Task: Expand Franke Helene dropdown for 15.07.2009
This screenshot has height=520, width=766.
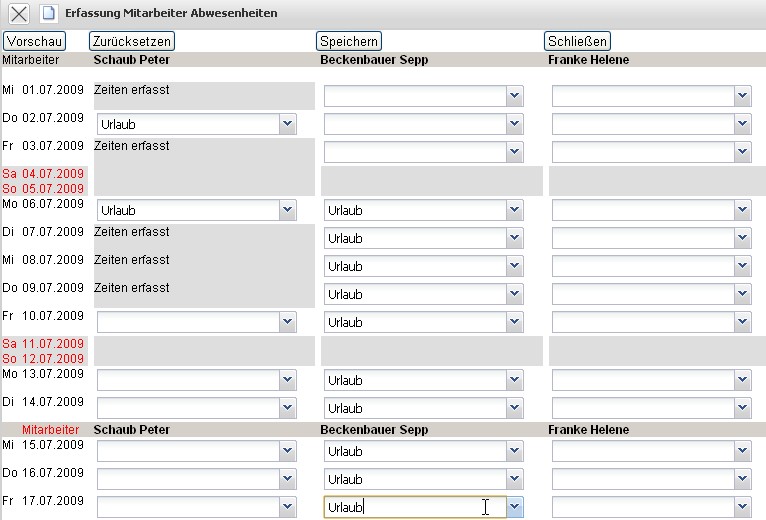Action: click(x=742, y=451)
